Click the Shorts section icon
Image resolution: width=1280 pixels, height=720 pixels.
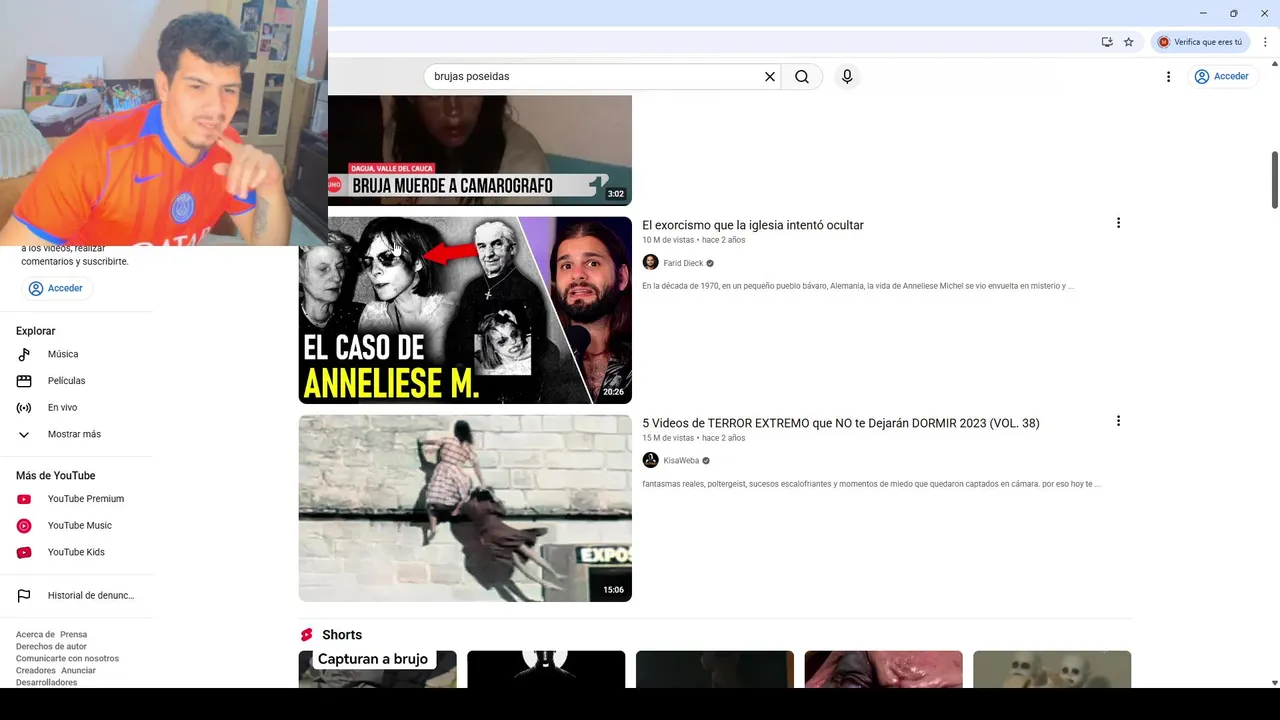click(x=307, y=635)
